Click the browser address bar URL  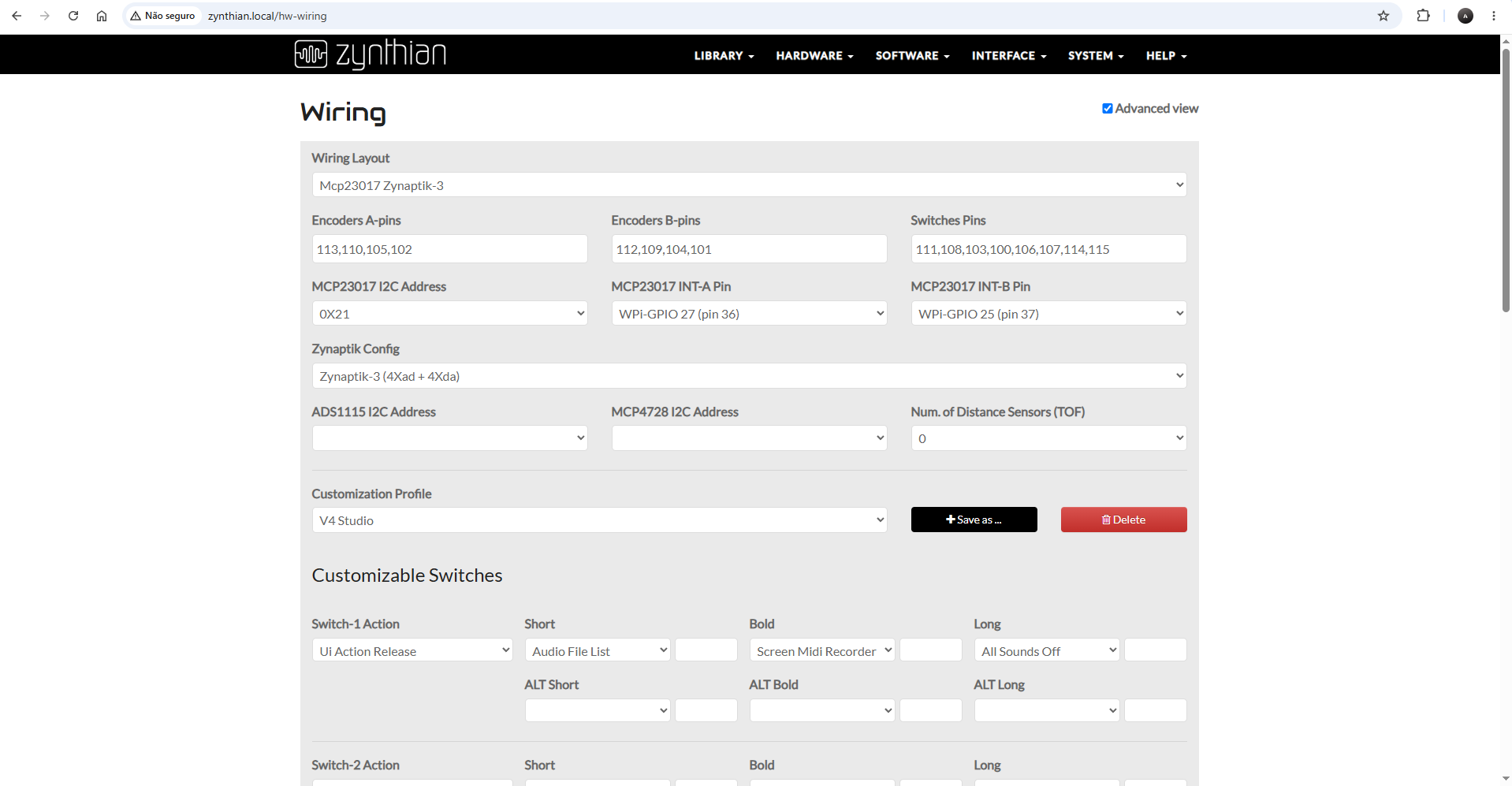267,16
